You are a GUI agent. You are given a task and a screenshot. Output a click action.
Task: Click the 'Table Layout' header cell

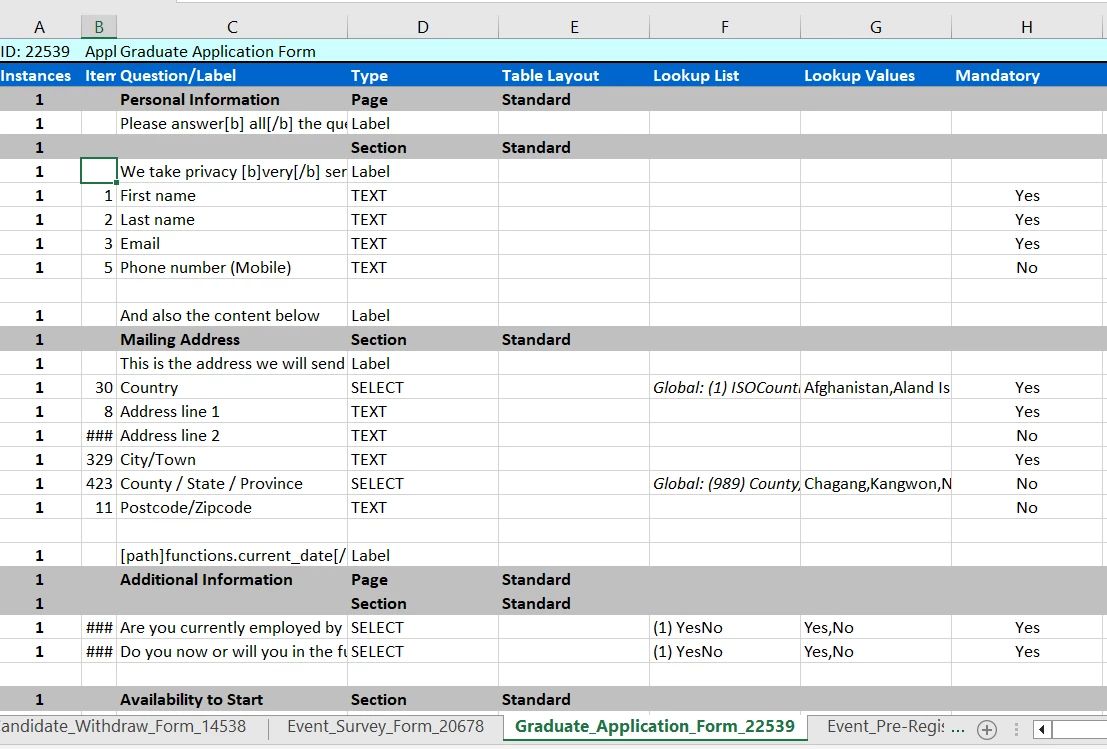(x=574, y=76)
